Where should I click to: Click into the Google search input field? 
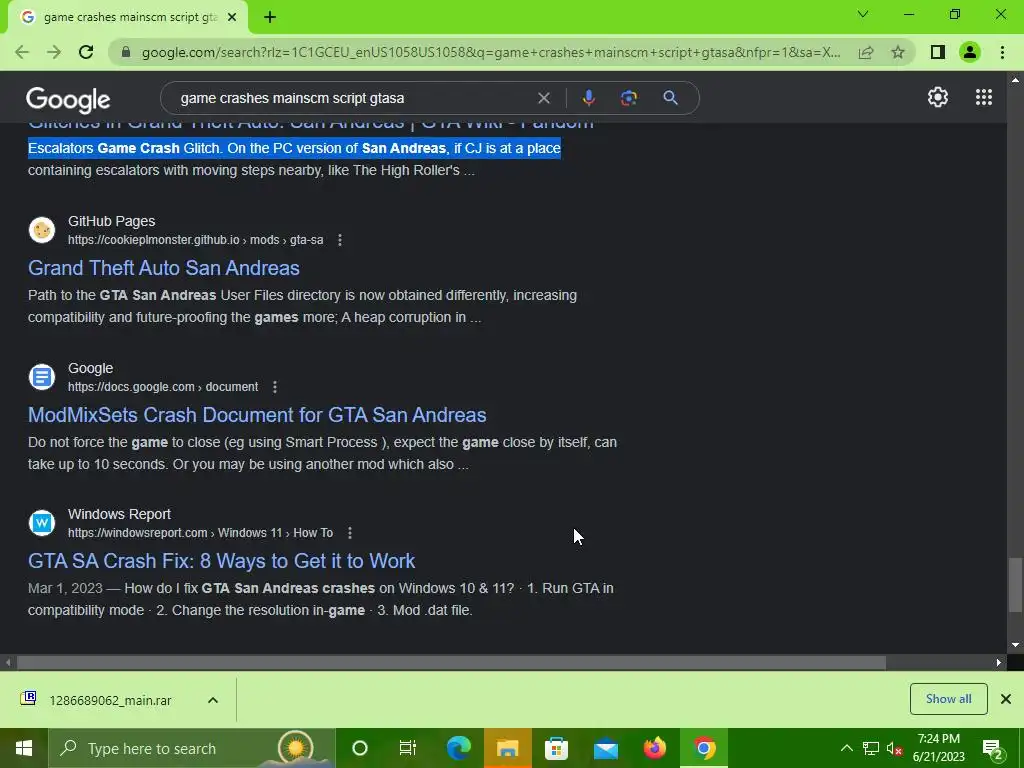(353, 98)
